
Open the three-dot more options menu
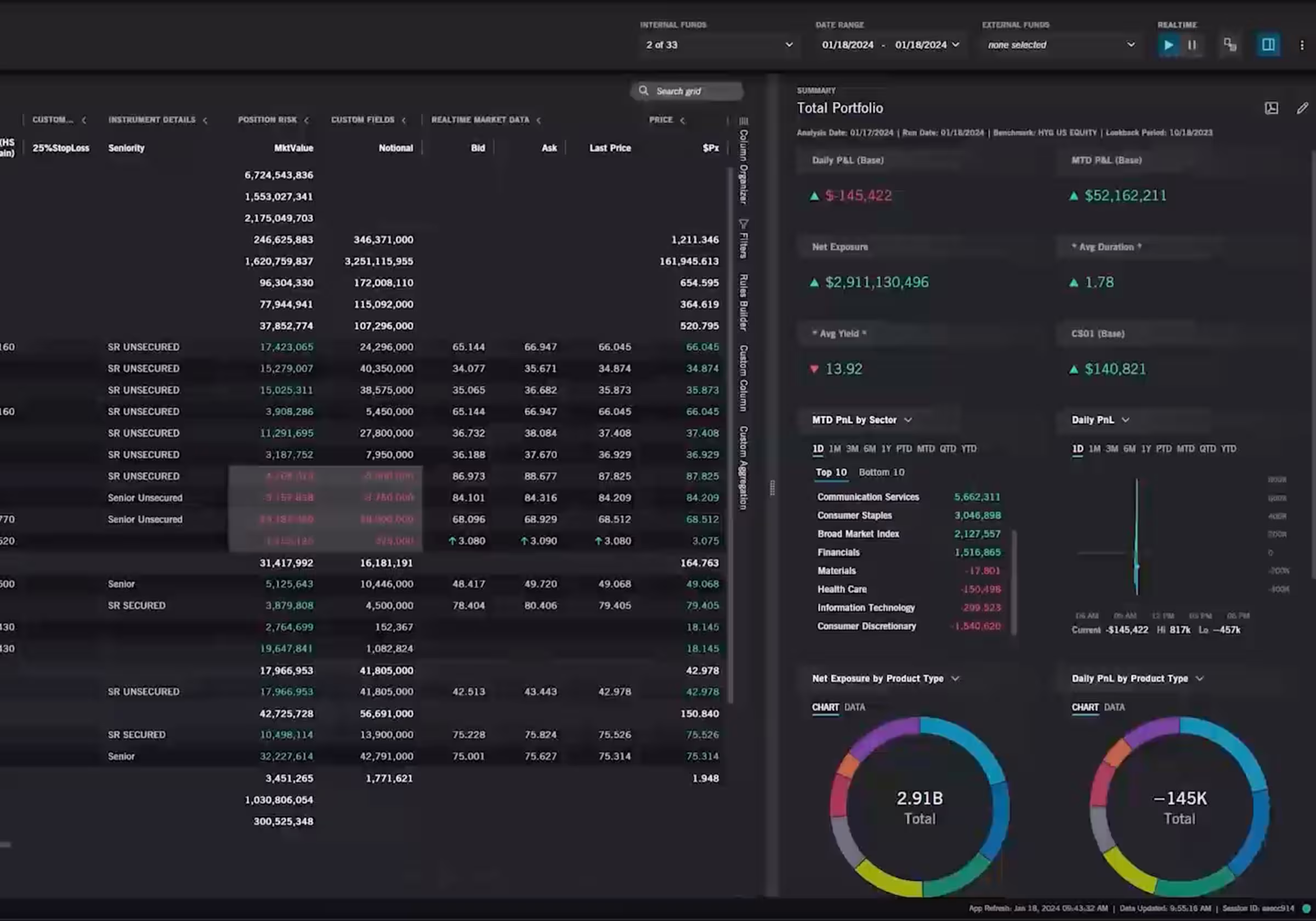pos(1302,45)
